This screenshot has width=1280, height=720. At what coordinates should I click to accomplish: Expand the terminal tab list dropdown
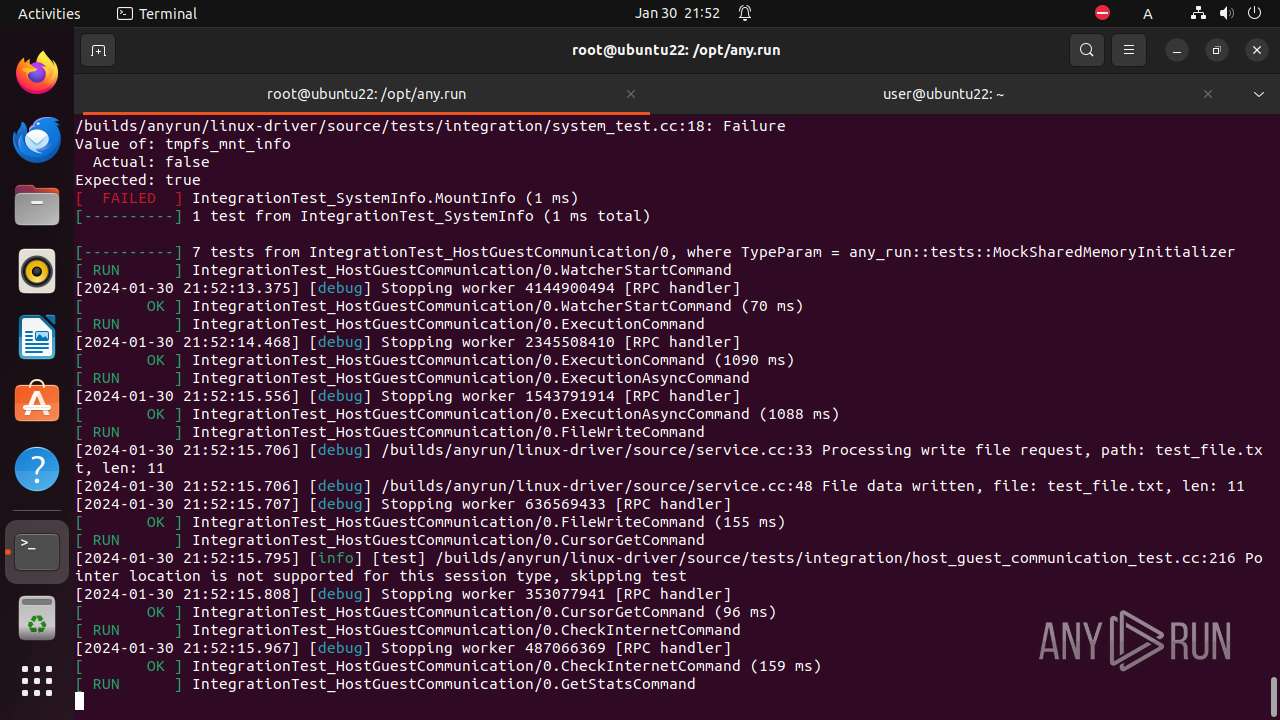tap(1259, 94)
